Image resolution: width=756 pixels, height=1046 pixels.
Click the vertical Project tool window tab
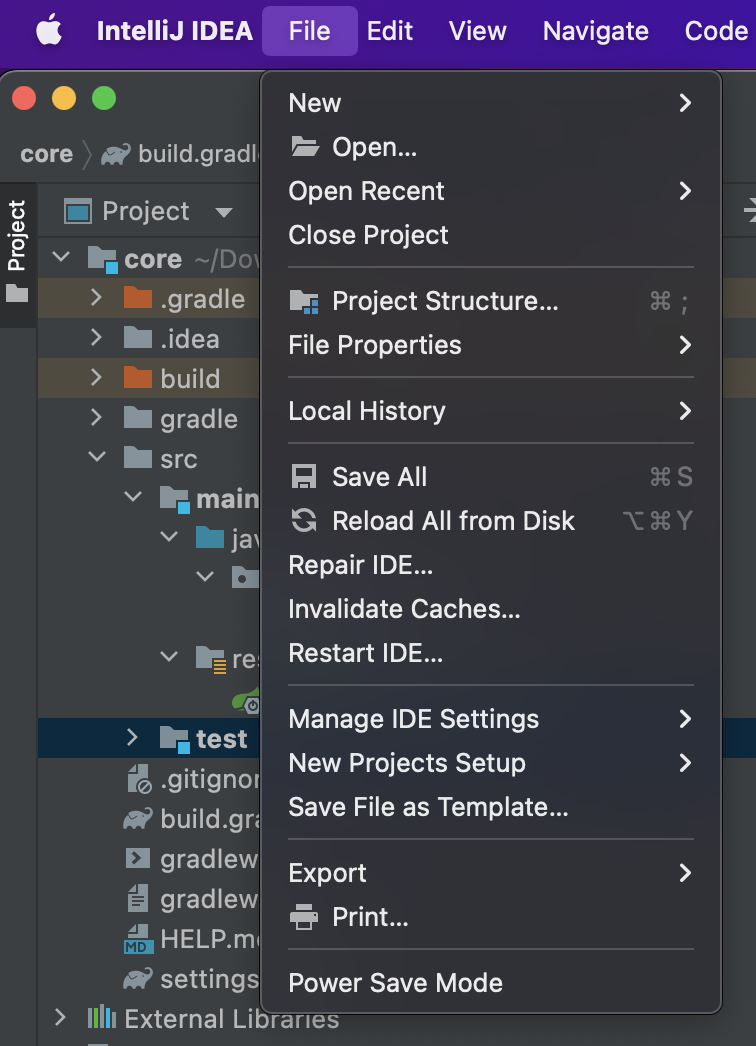[17, 237]
